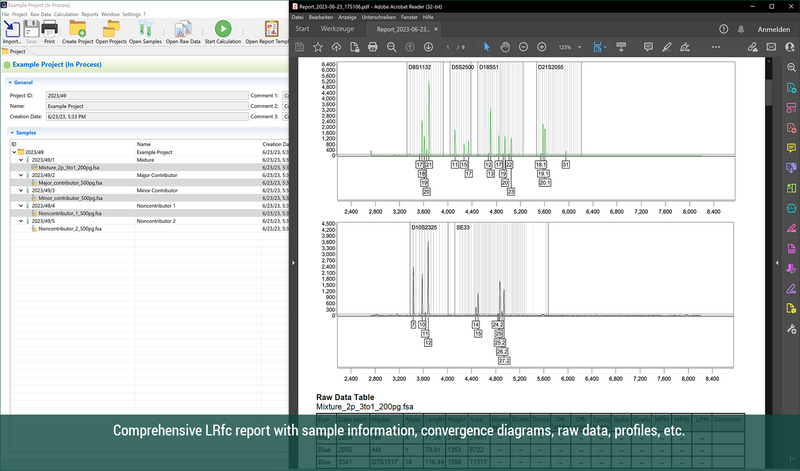The width and height of the screenshot is (800, 471).
Task: Open the Hilfe menu in Acrobat
Action: click(x=428, y=17)
